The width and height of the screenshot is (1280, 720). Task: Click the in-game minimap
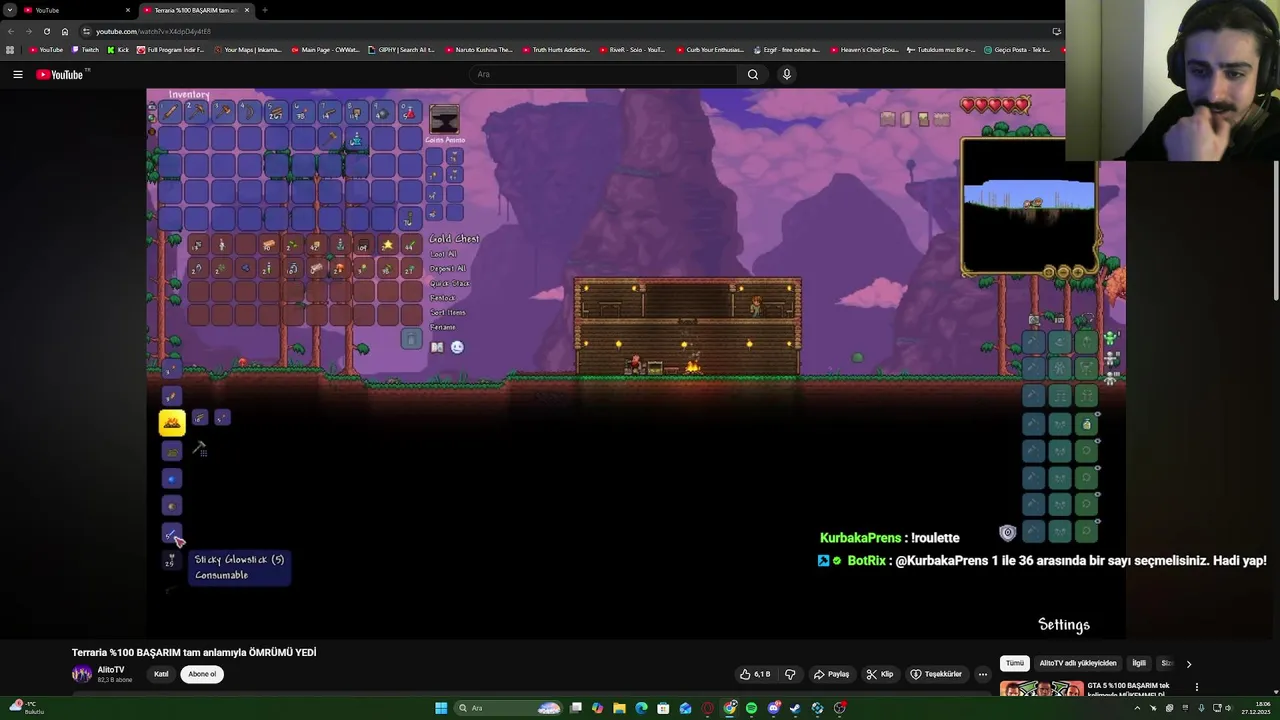pyautogui.click(x=1029, y=205)
